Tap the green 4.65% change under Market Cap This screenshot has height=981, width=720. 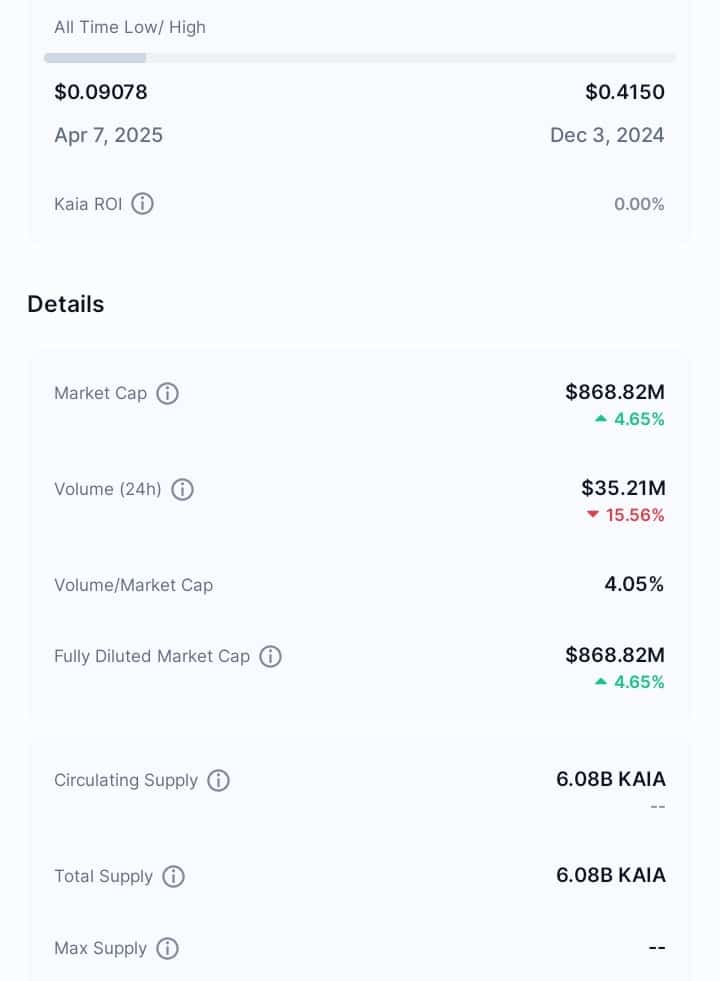tap(629, 419)
